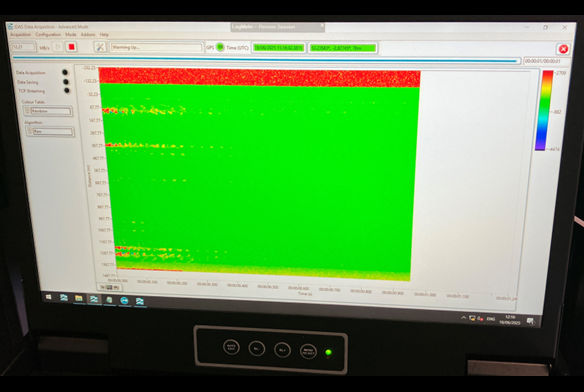Click the rainbow colour scale bar
Image resolution: width=584 pixels, height=392 pixels.
544,111
